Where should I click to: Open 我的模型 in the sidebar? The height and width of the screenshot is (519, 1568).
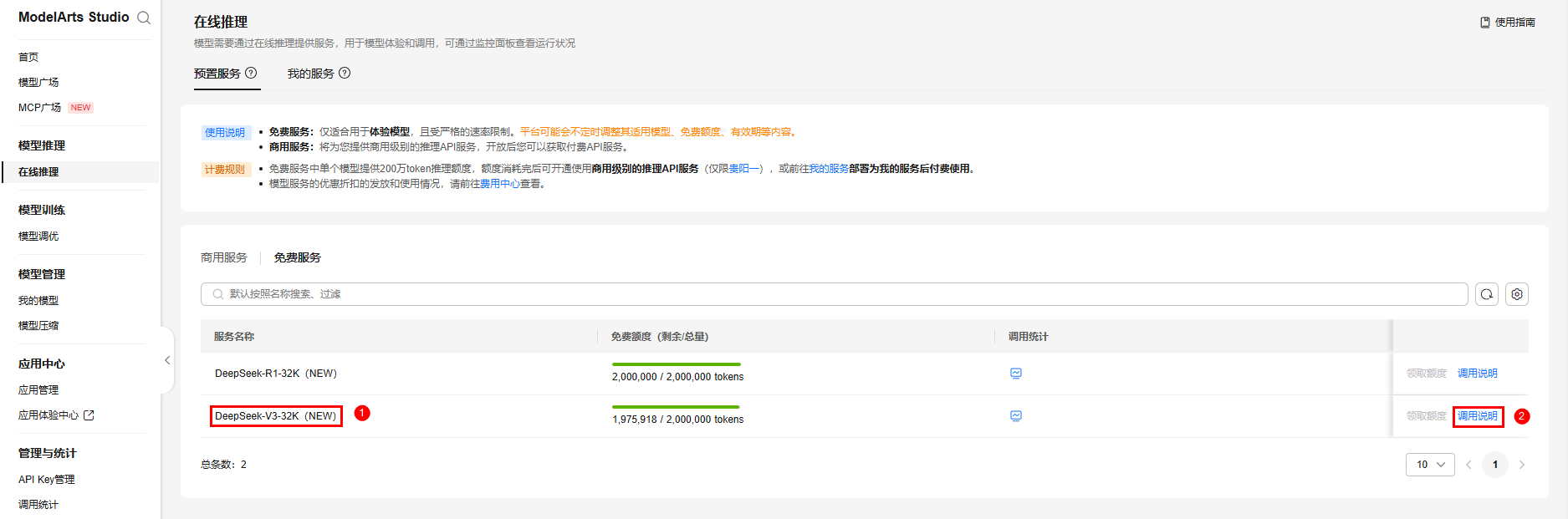[x=38, y=300]
